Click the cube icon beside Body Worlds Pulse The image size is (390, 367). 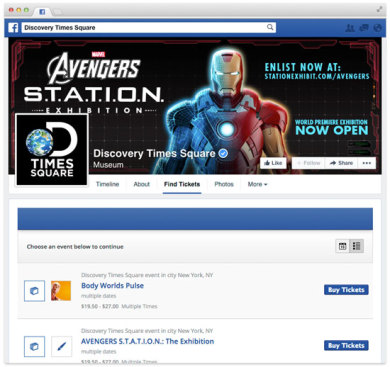click(x=34, y=291)
